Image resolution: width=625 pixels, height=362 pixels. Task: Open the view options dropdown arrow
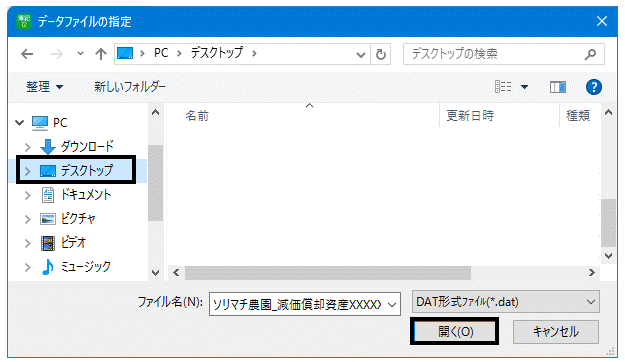pos(525,87)
